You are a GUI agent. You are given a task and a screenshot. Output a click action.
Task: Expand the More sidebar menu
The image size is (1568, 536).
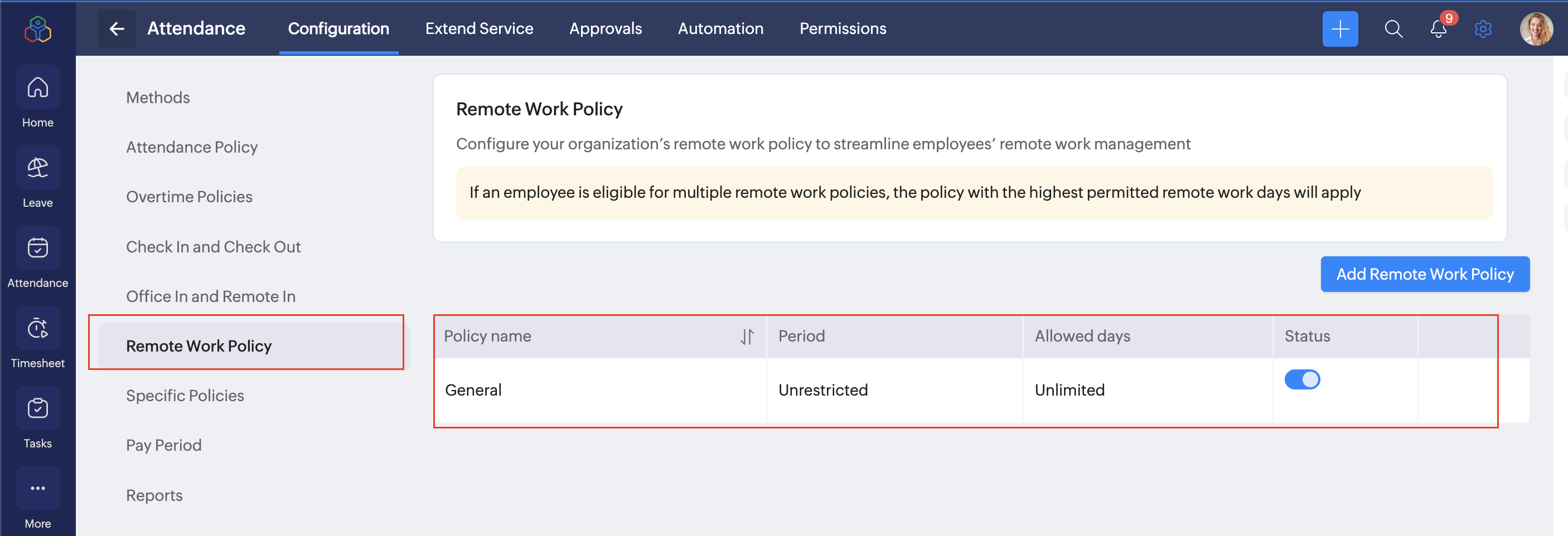pos(38,489)
